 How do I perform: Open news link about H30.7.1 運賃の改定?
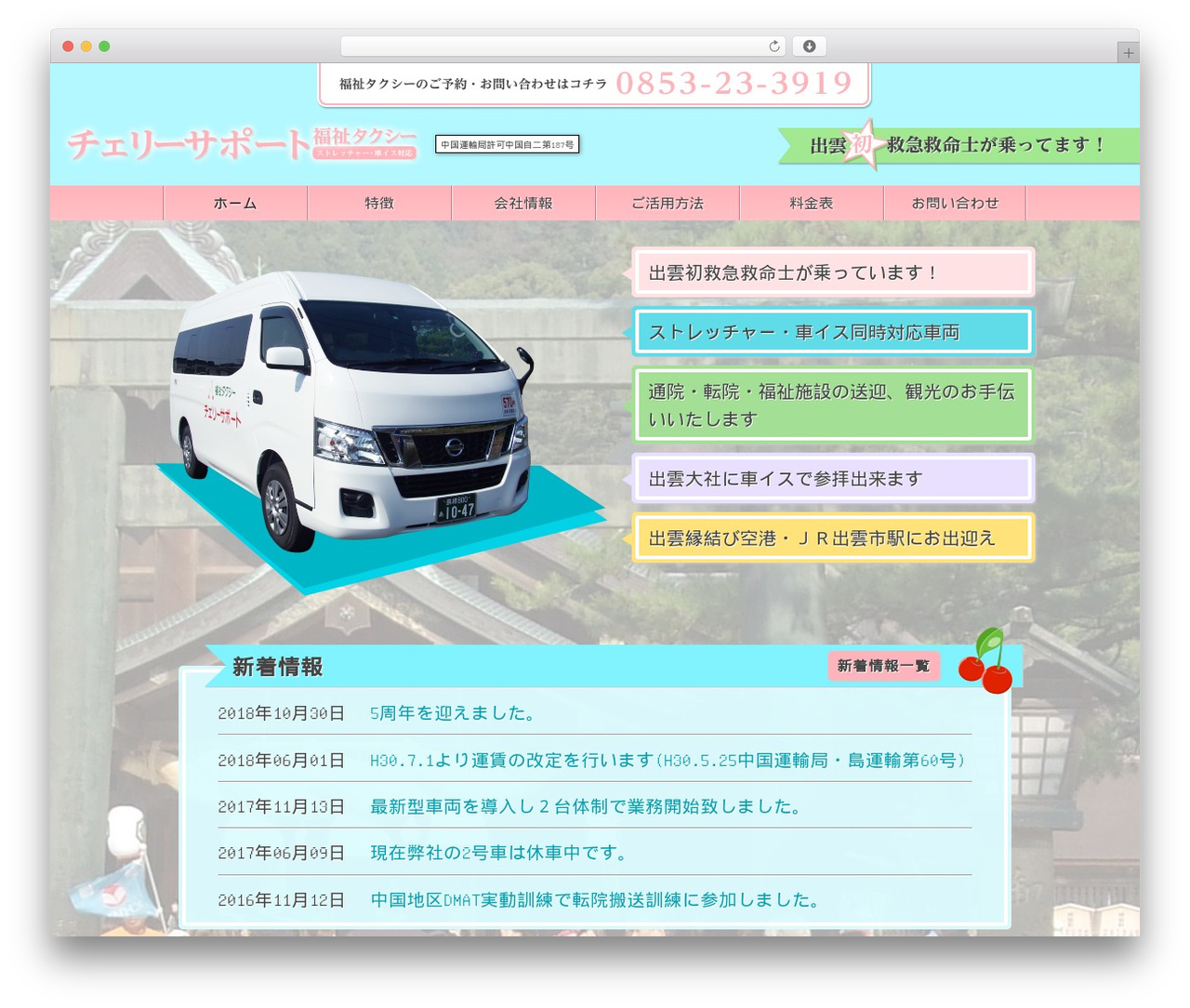tap(668, 760)
